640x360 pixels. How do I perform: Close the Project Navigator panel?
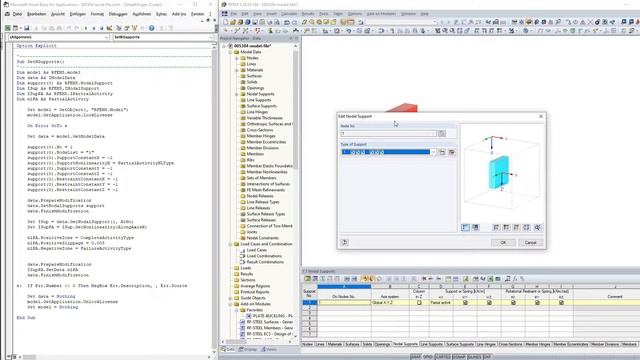[x=297, y=38]
